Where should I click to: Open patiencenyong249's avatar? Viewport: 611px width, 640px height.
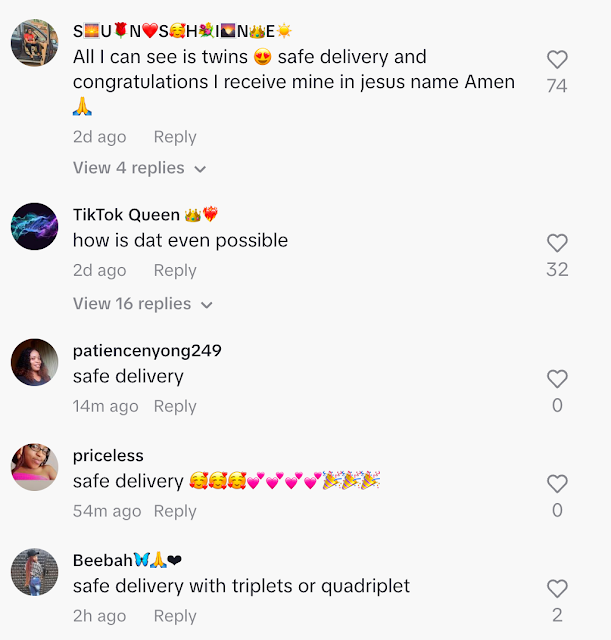click(35, 362)
